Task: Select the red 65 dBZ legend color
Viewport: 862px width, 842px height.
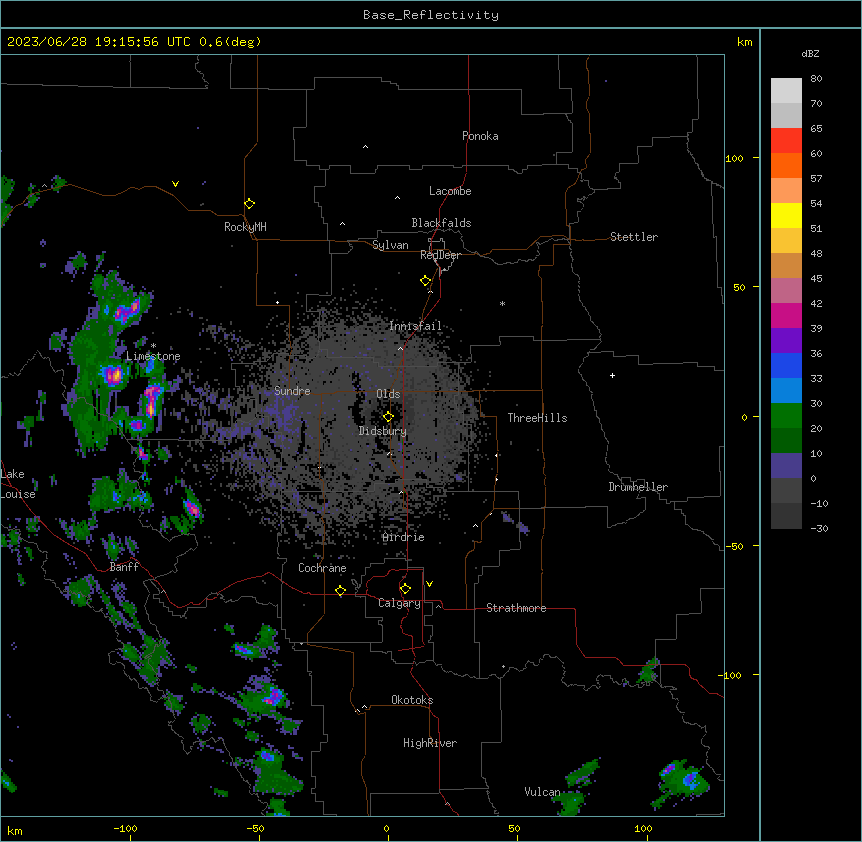Action: [x=786, y=140]
